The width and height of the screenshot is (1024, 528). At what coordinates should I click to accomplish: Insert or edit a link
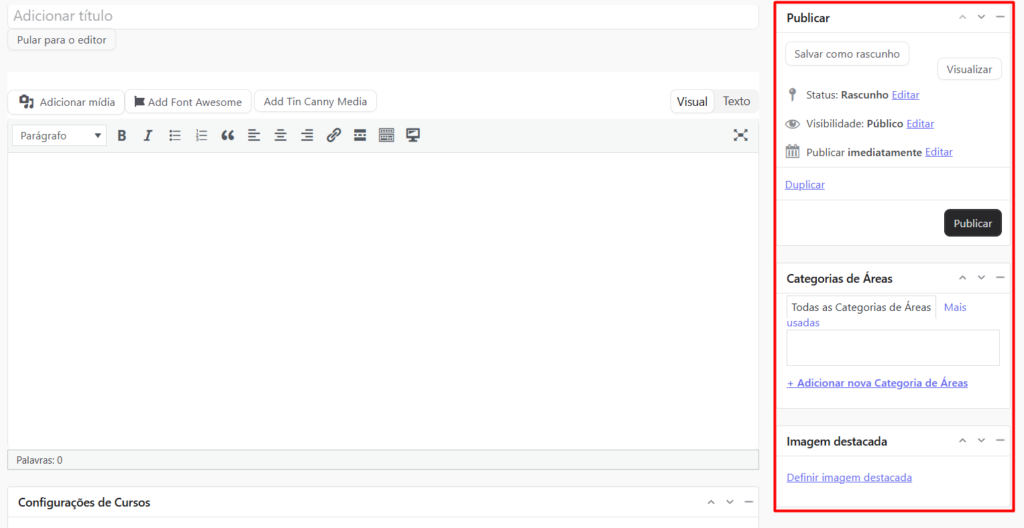pos(334,135)
